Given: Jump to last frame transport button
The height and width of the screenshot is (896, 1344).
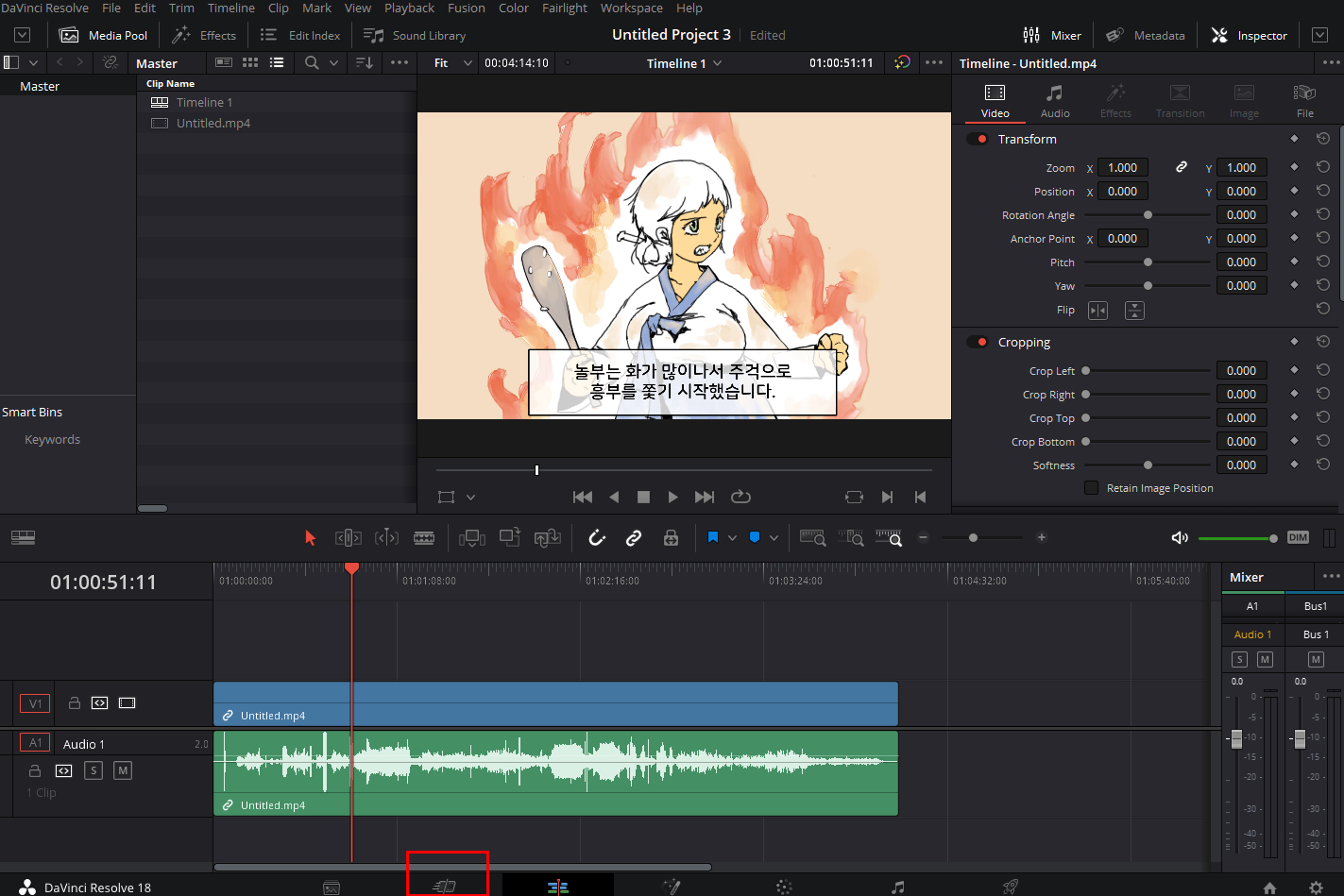Looking at the screenshot, I should point(705,497).
